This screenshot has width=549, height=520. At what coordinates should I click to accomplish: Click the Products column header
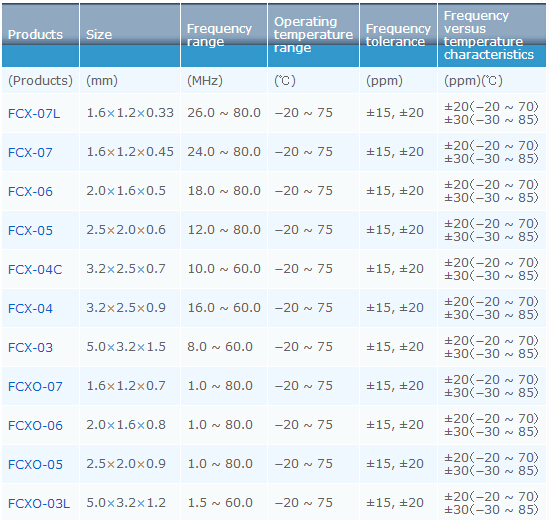(40, 35)
